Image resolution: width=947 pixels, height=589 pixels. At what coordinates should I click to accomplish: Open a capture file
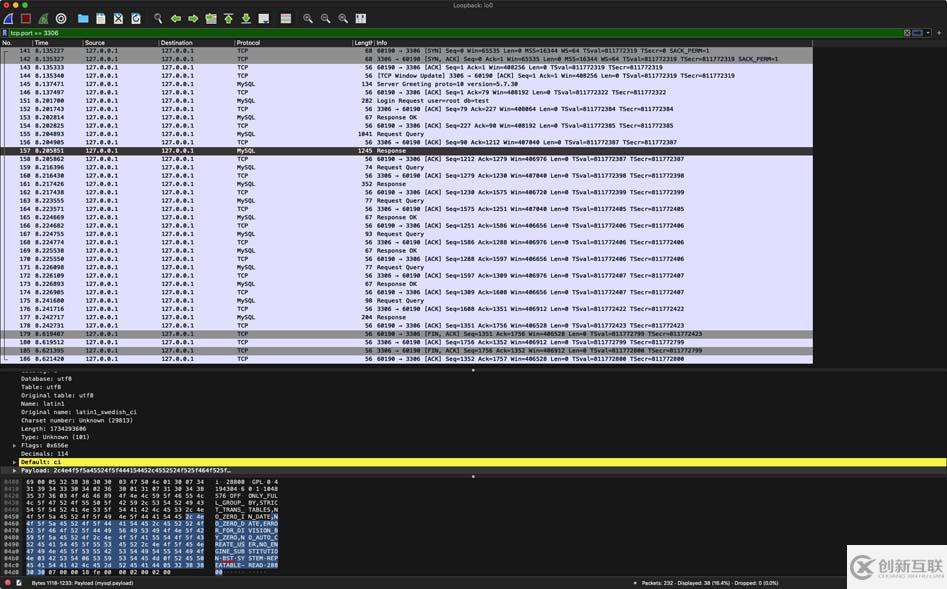83,19
